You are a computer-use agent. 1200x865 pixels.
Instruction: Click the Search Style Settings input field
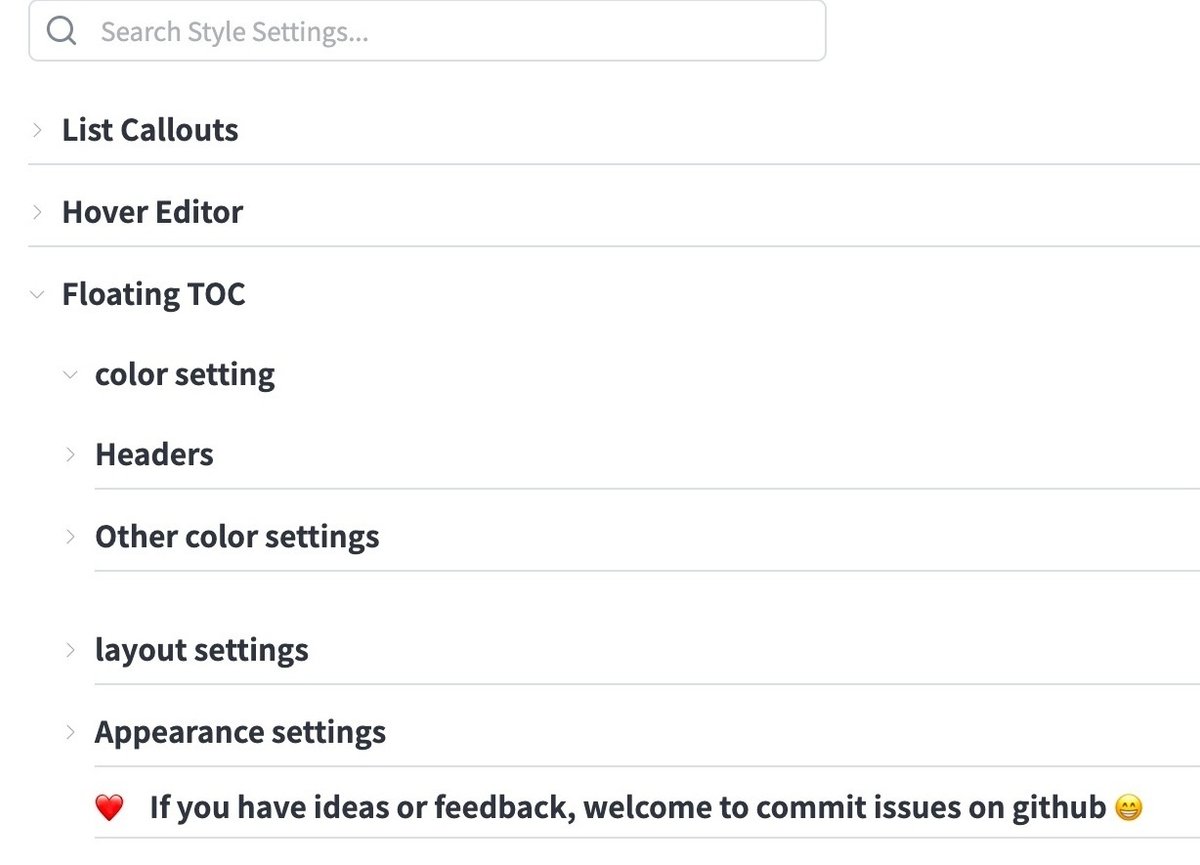(x=450, y=32)
